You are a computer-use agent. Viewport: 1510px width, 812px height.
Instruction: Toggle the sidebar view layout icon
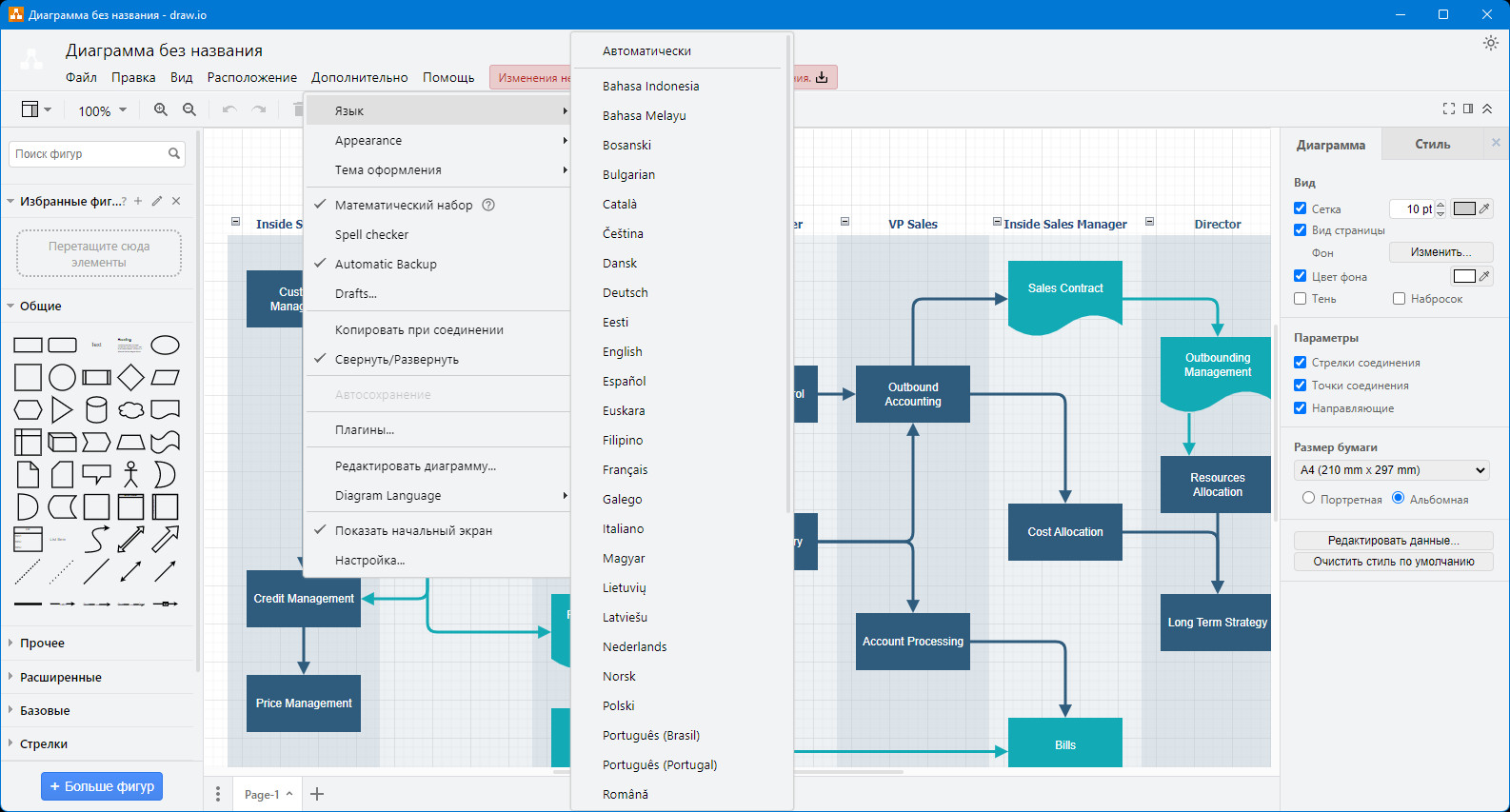36,109
